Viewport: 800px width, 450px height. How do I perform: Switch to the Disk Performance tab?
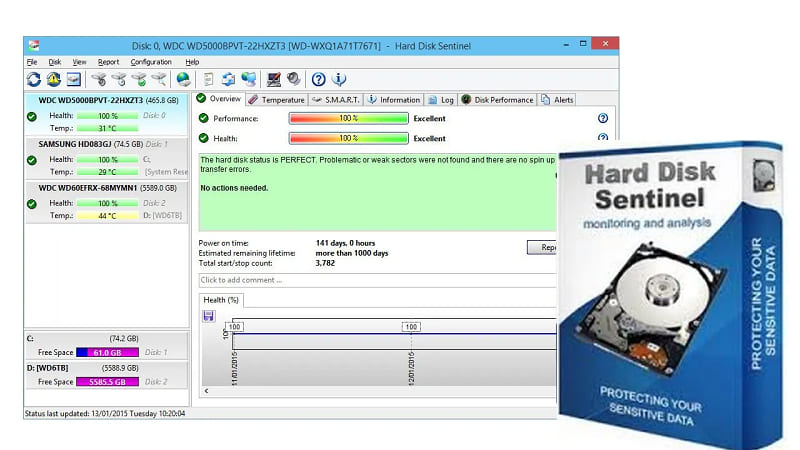click(x=497, y=100)
